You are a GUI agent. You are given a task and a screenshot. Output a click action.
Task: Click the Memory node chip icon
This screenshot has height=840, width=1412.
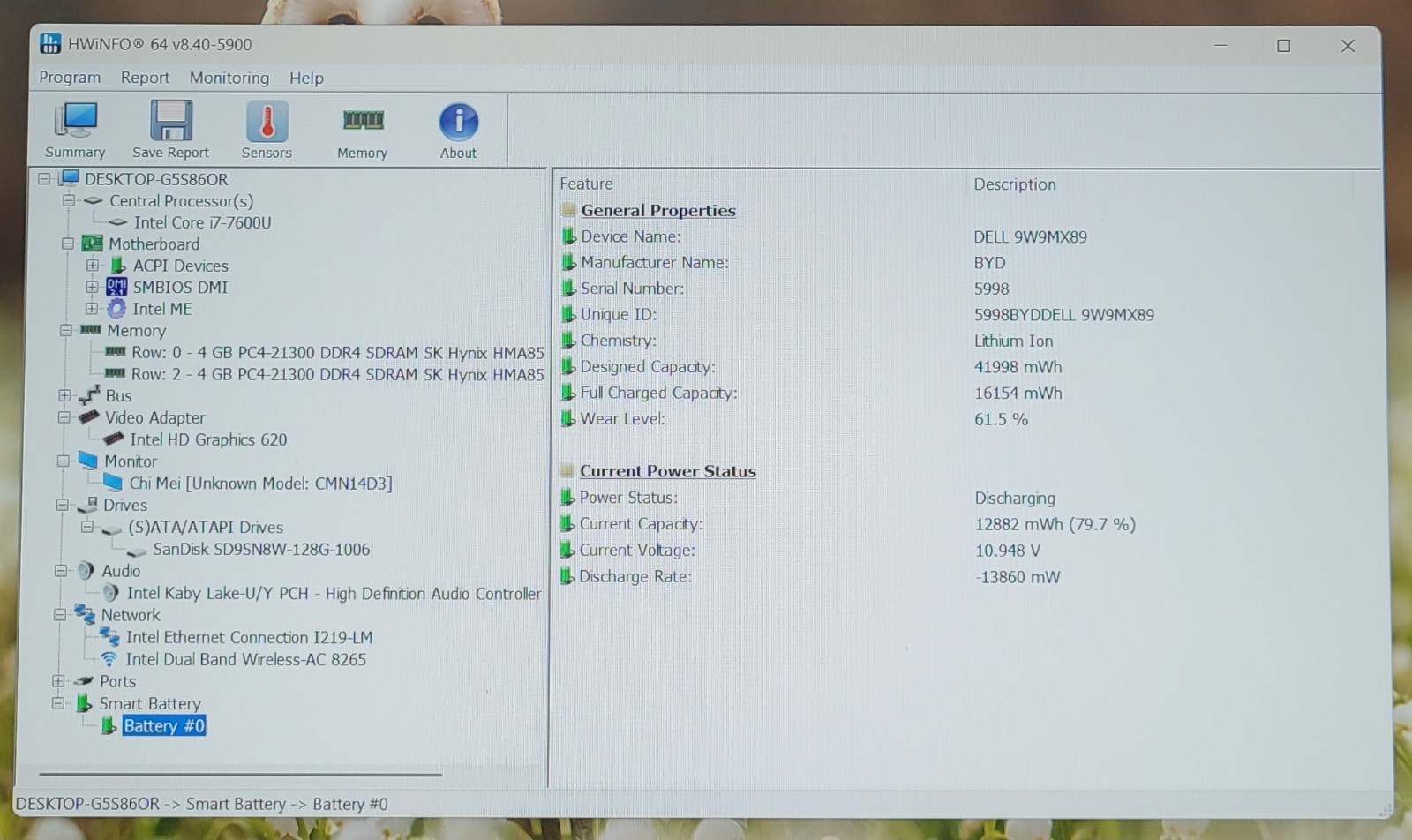(x=90, y=330)
